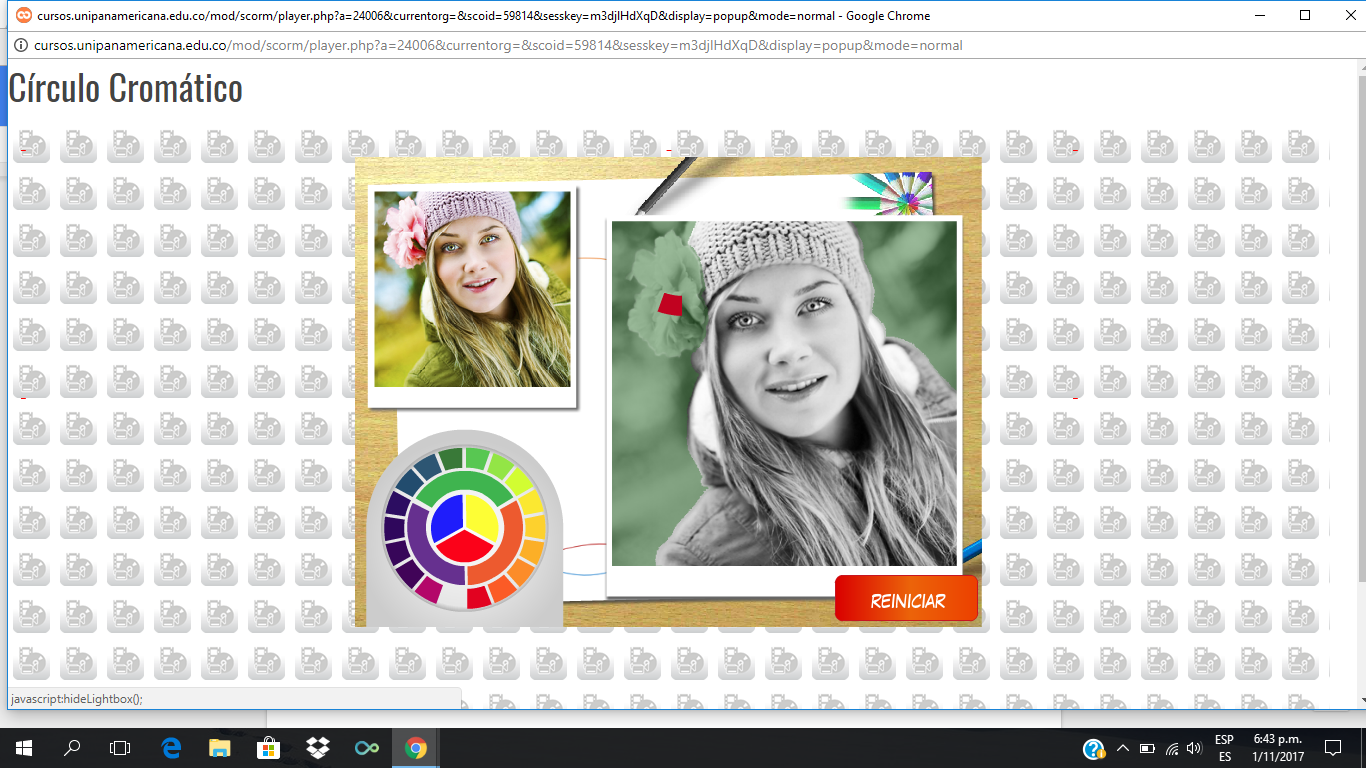
Task: Open the volume speaker tray icon
Action: coord(1194,748)
